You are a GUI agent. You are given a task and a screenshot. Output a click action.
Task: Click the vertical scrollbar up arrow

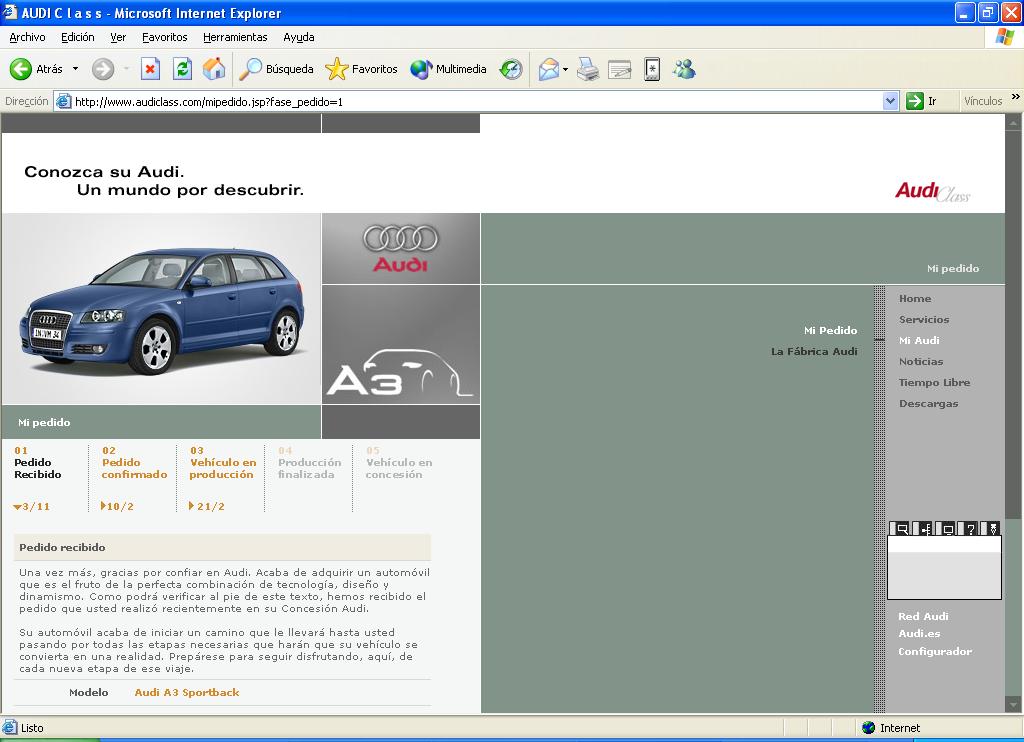pos(1013,121)
